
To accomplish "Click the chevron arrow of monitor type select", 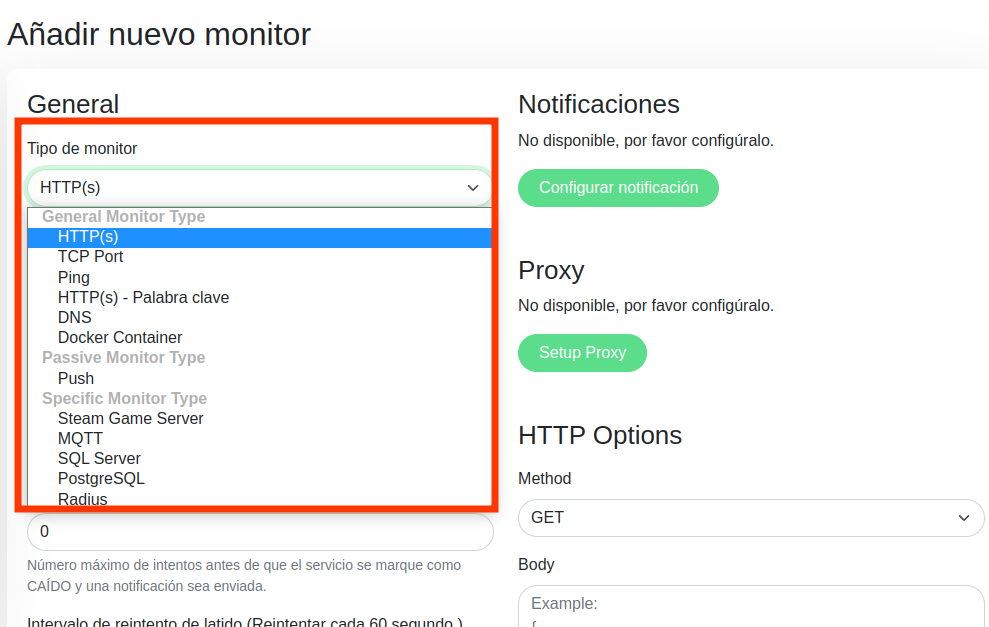I will tap(473, 187).
